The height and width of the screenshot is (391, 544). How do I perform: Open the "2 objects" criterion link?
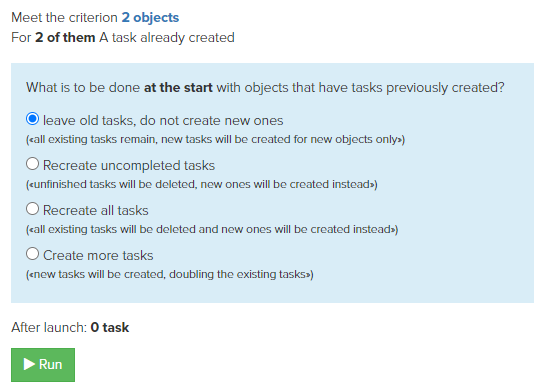coord(150,17)
